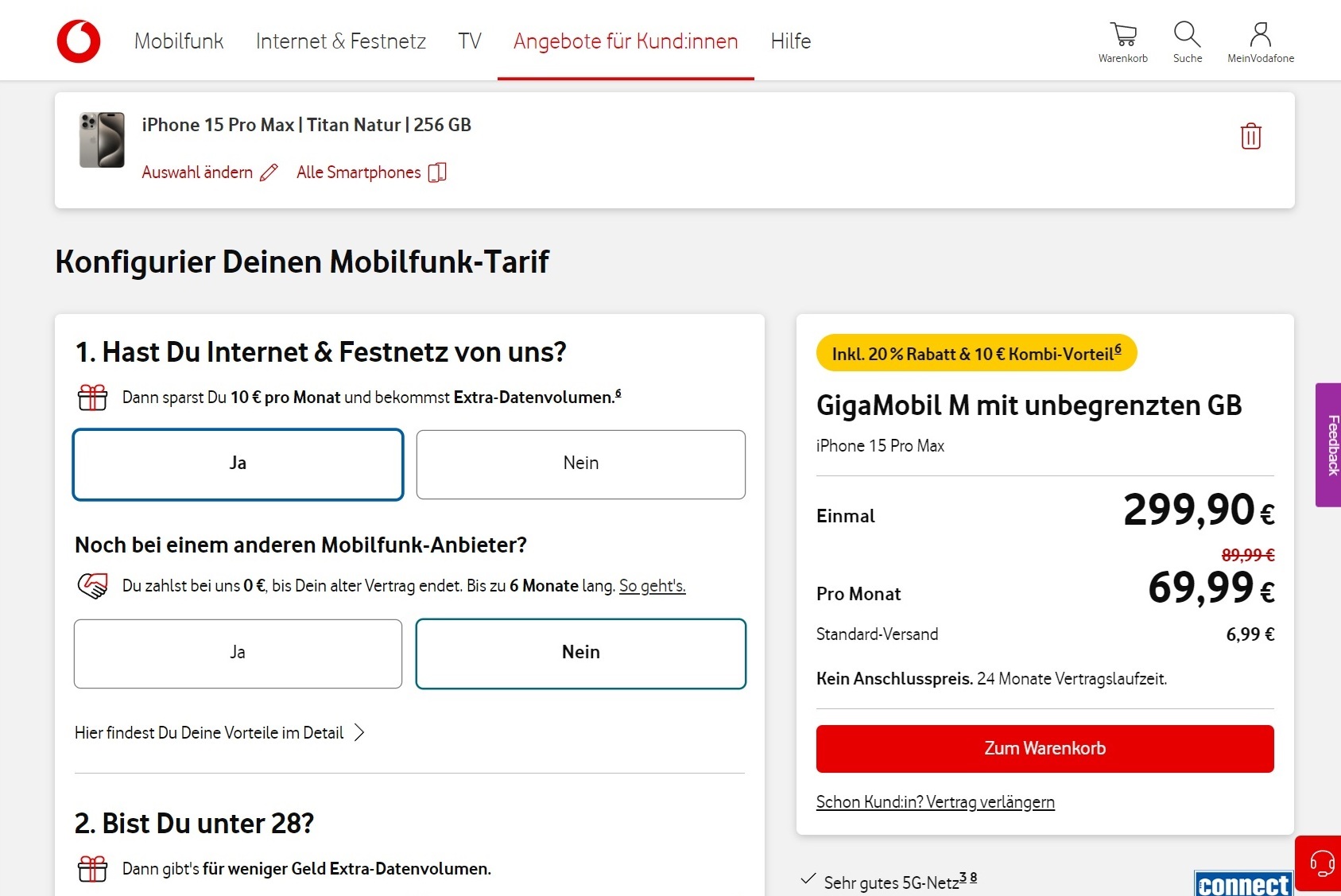1341x896 pixels.
Task: Open Angebote für Kund:innen tab
Action: pyautogui.click(x=626, y=41)
